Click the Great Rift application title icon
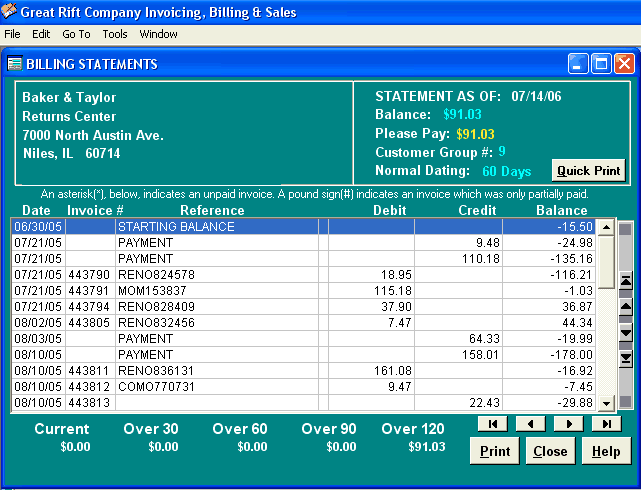 pos(9,11)
